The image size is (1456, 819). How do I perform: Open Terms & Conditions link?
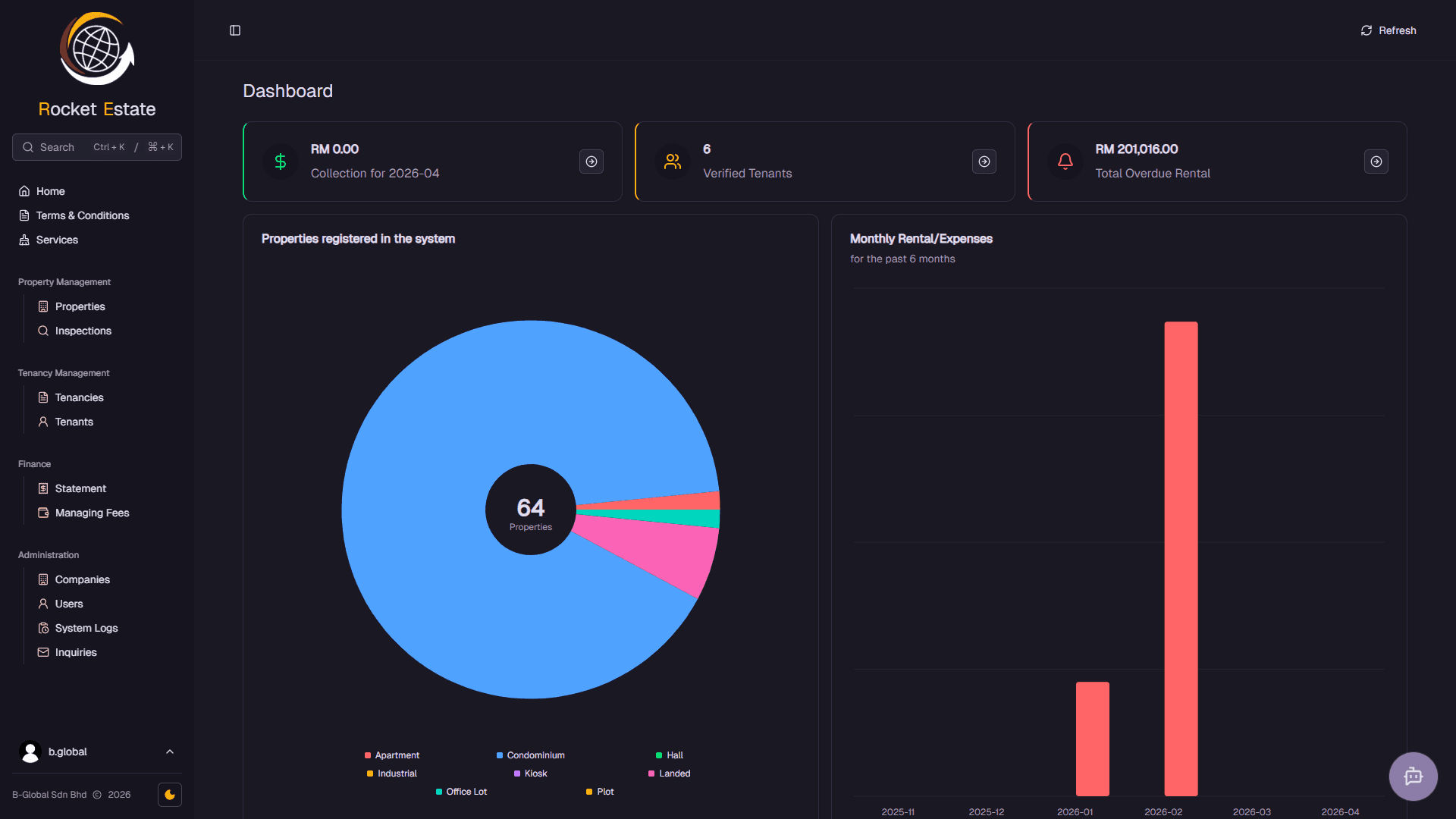coord(82,215)
